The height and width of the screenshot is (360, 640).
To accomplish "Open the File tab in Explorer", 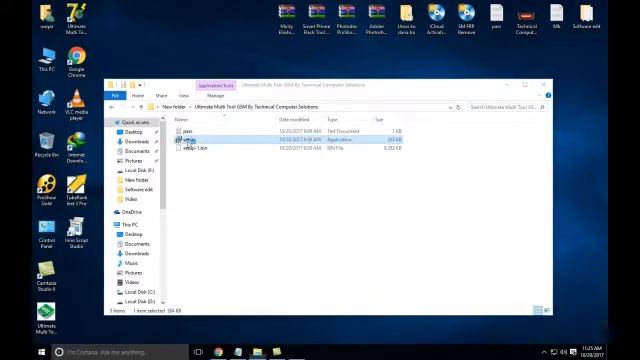I will pyautogui.click(x=115, y=96).
